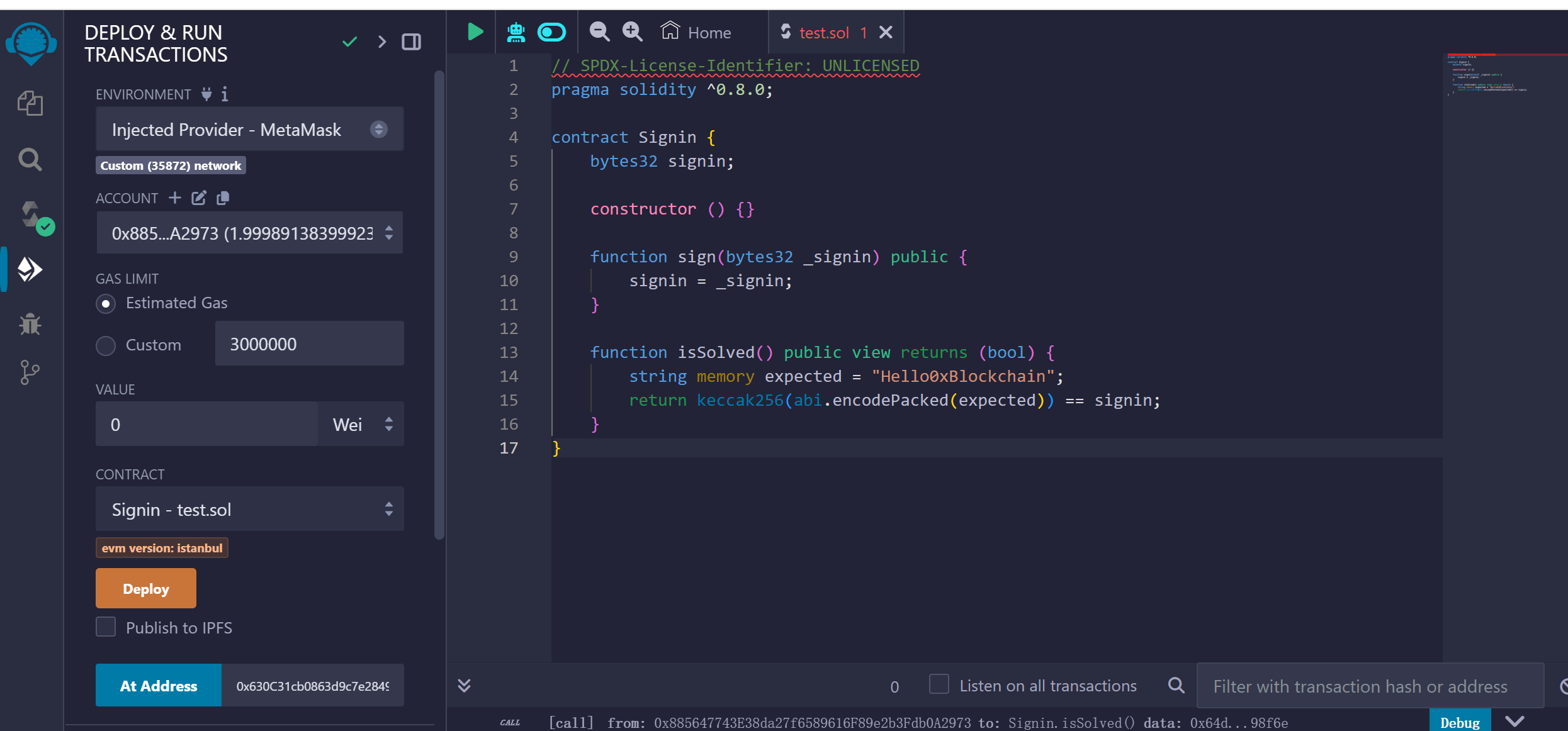The width and height of the screenshot is (1568, 731).
Task: Open the AI robot assistant icon
Action: [516, 32]
